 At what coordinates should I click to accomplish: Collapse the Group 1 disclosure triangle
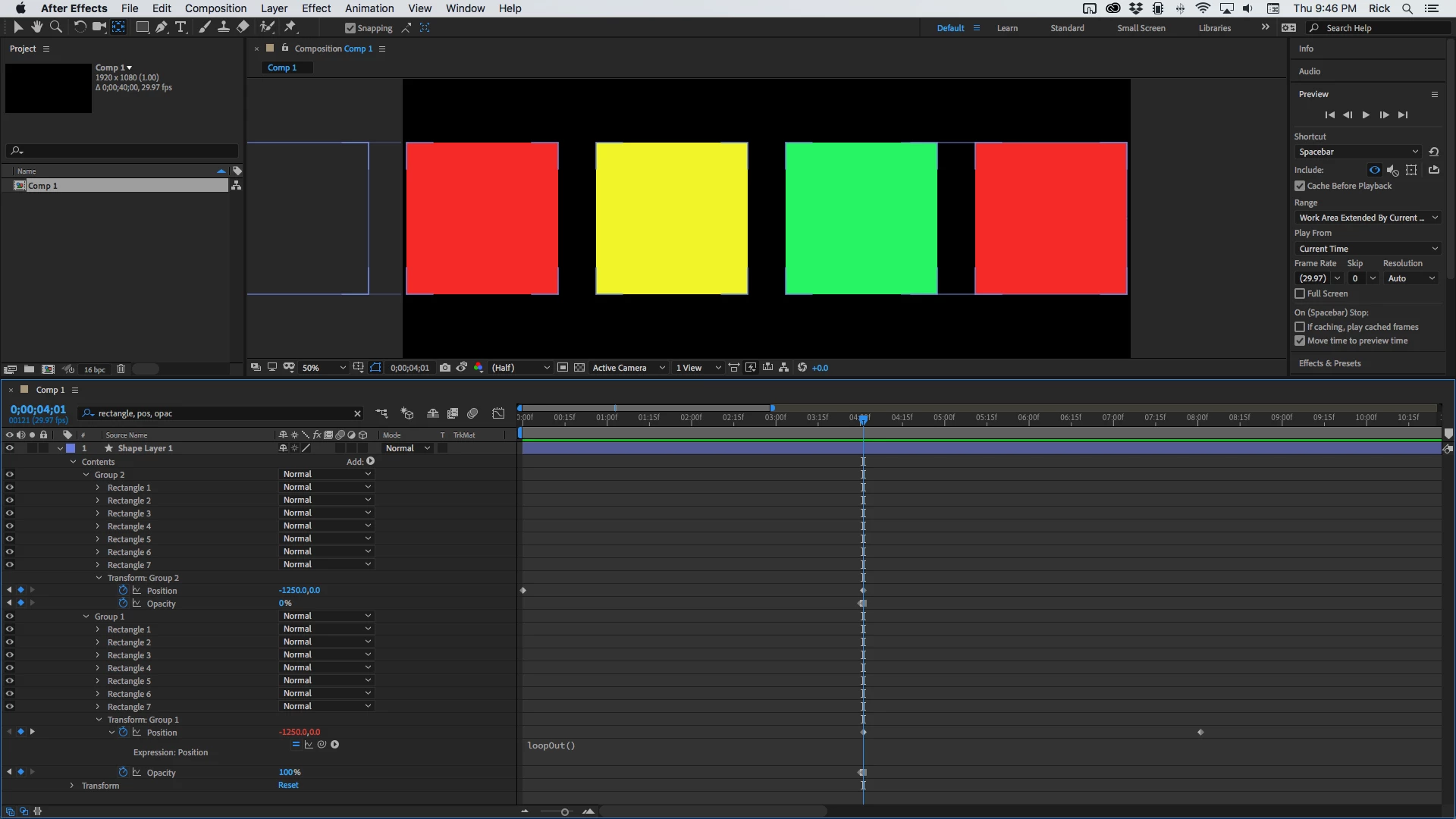point(86,617)
